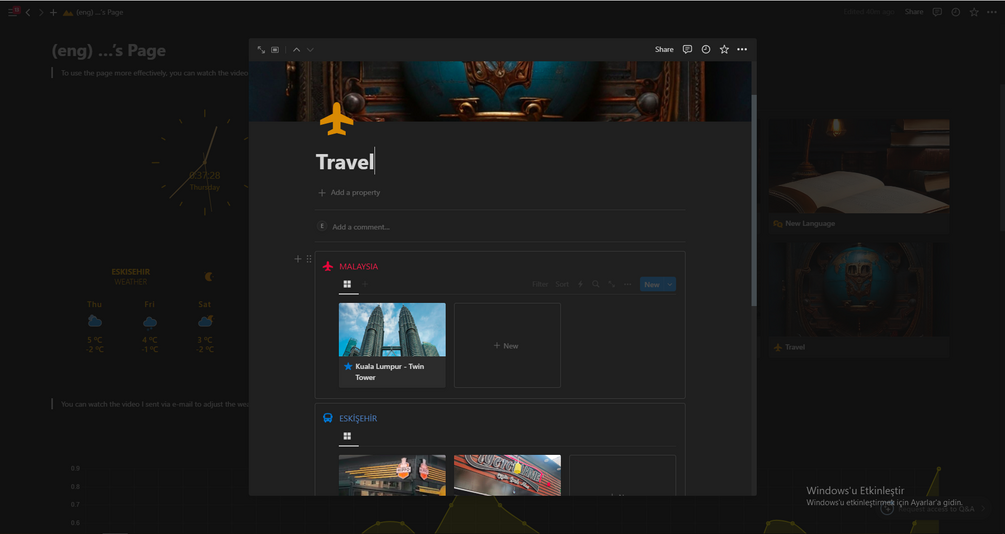1005x534 pixels.
Task: Click the blue star on the Kuala Lumpur card
Action: 348,367
